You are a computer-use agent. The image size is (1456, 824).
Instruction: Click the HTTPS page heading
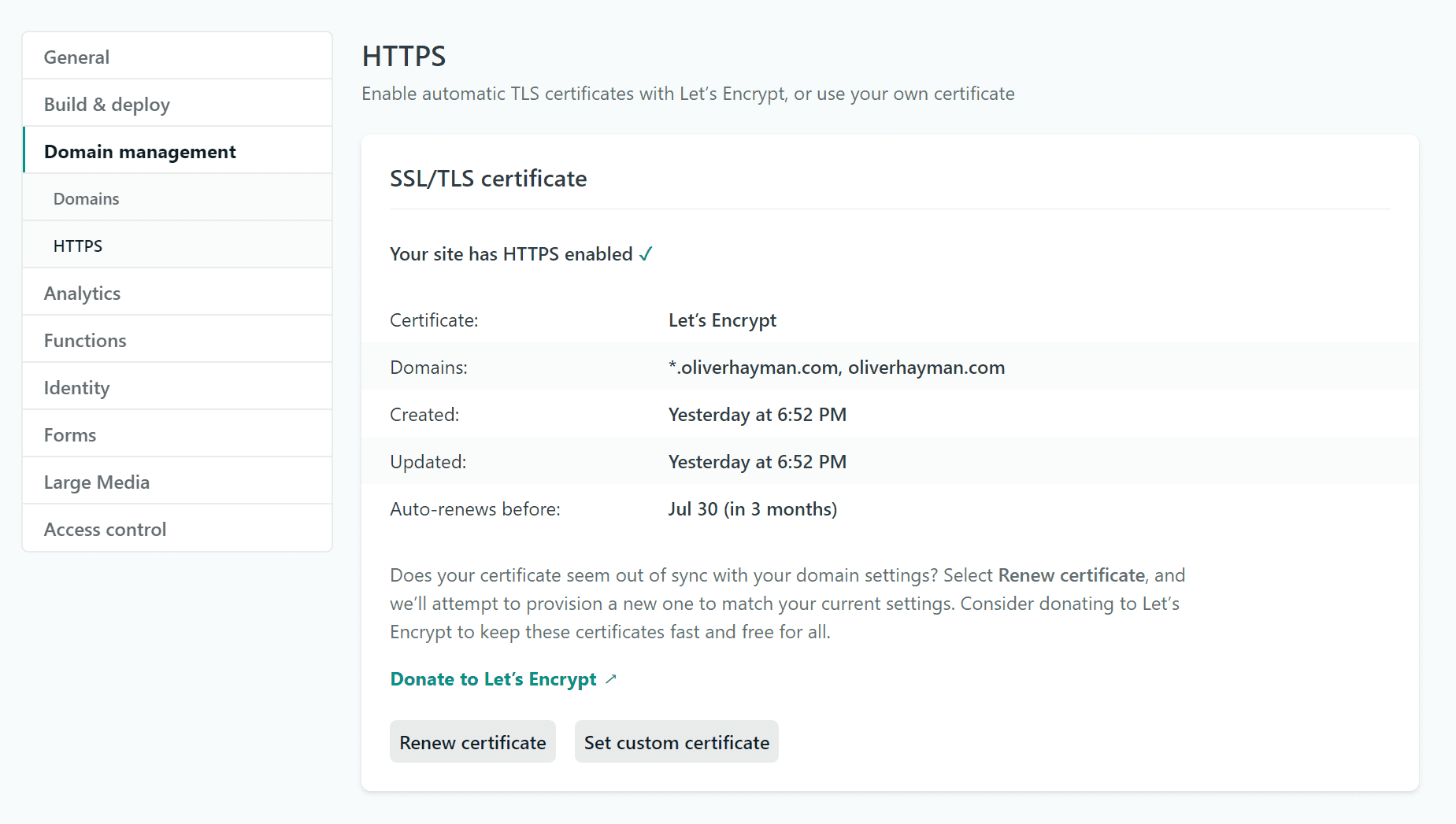tap(404, 57)
